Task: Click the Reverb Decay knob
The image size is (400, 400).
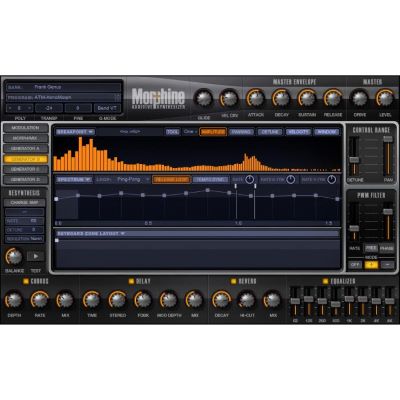Action: 221,300
